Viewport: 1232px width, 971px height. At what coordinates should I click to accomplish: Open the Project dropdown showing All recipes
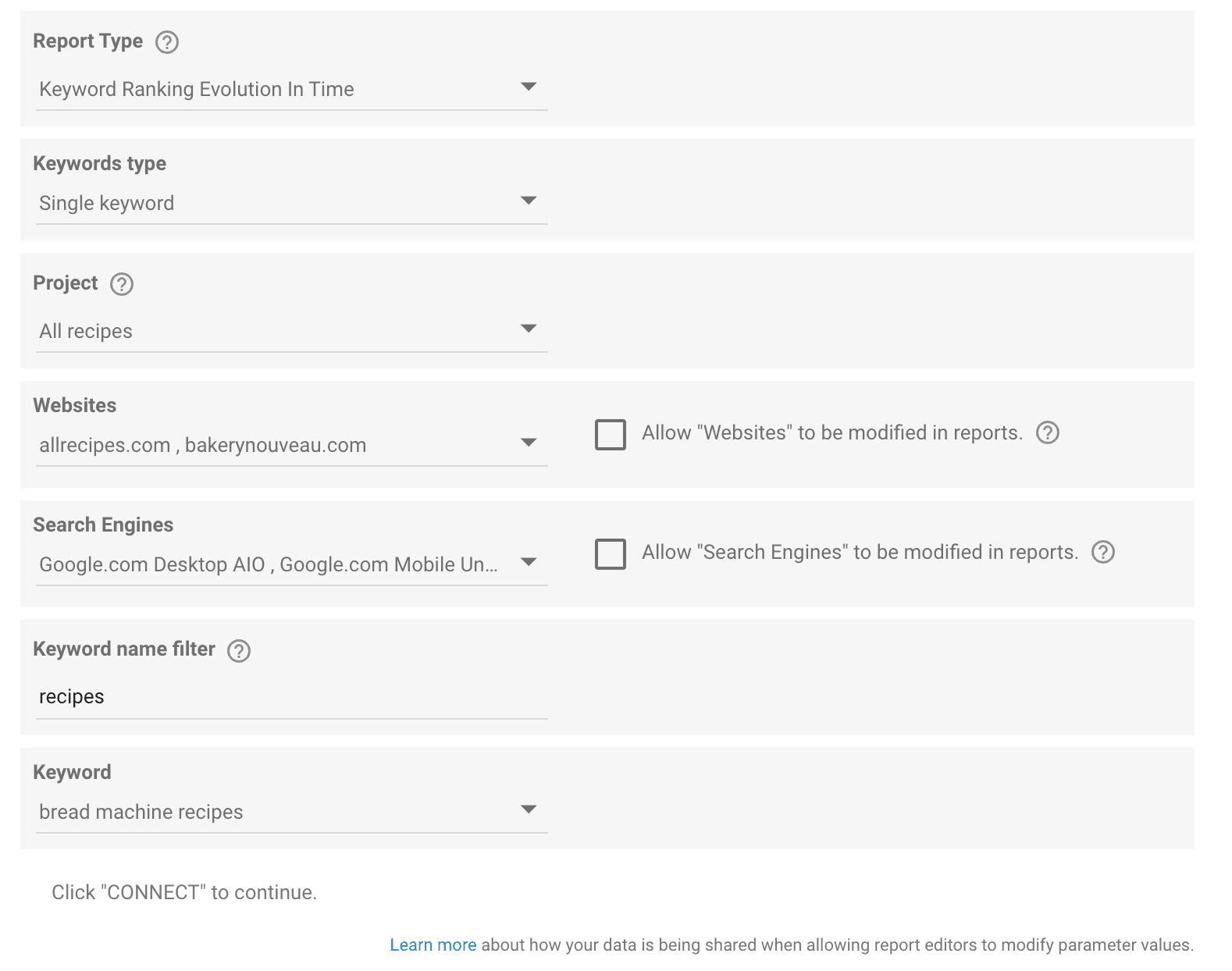pyautogui.click(x=292, y=331)
